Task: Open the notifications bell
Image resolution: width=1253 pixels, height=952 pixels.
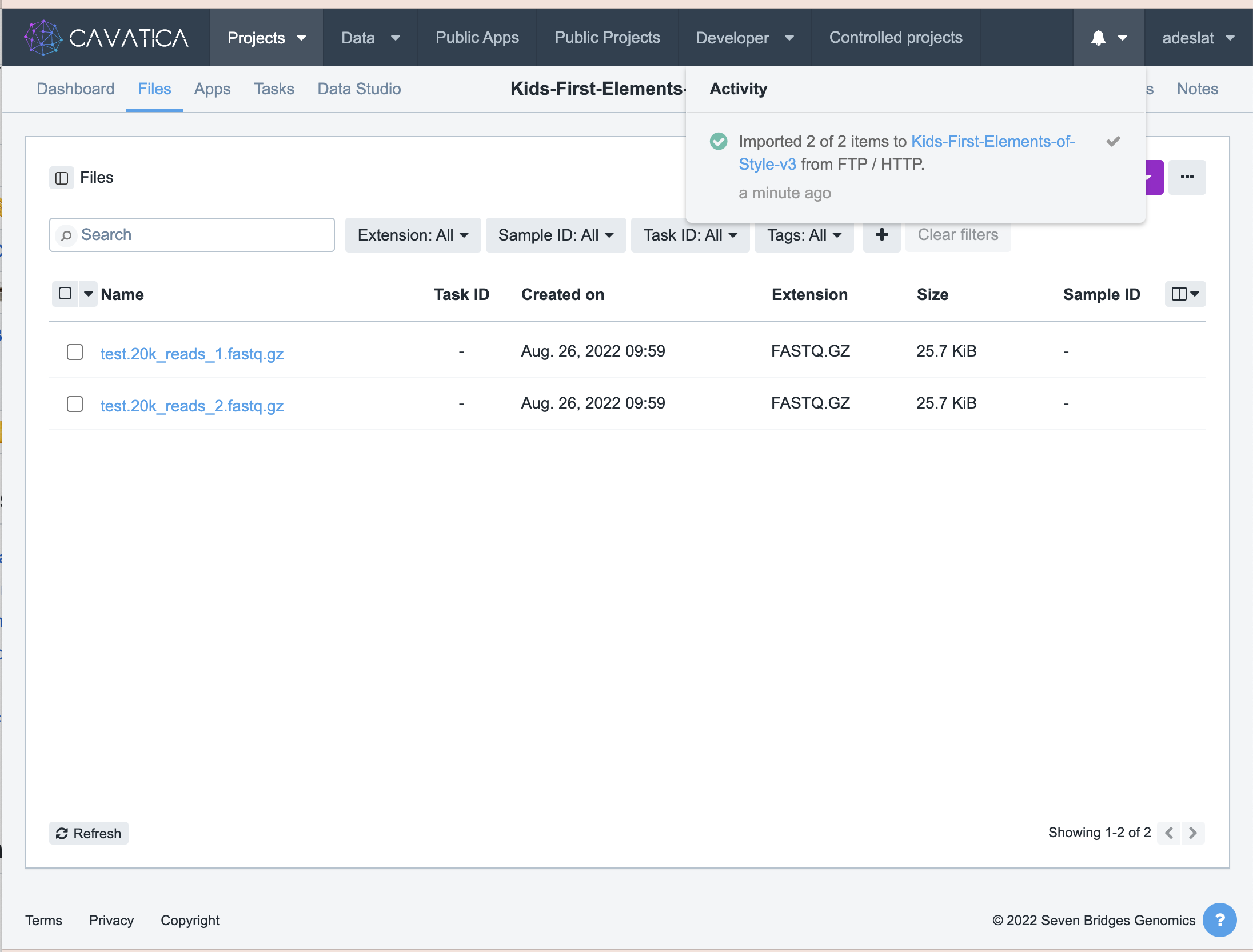Action: click(1108, 38)
